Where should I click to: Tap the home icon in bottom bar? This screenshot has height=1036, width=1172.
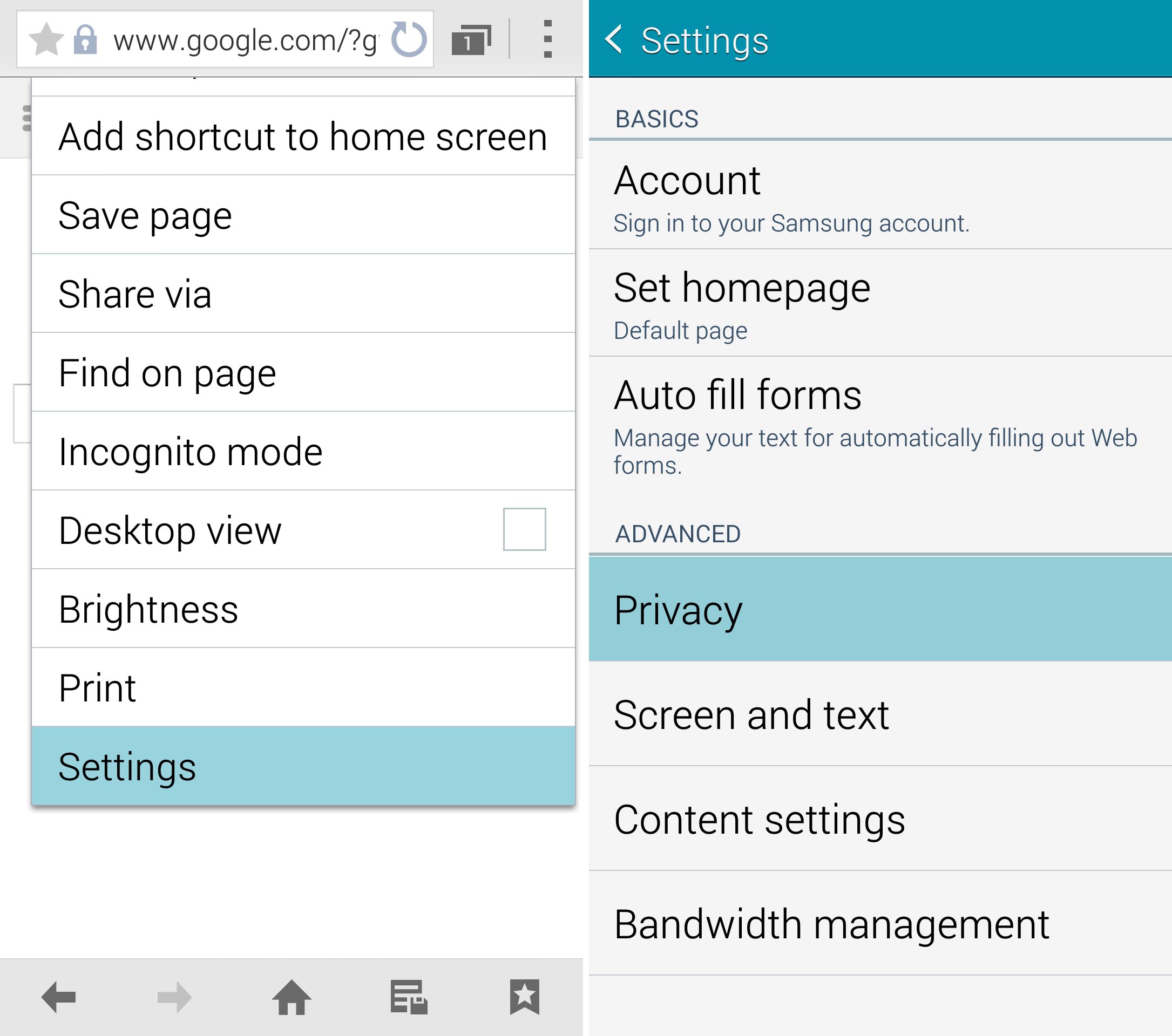pyautogui.click(x=292, y=998)
